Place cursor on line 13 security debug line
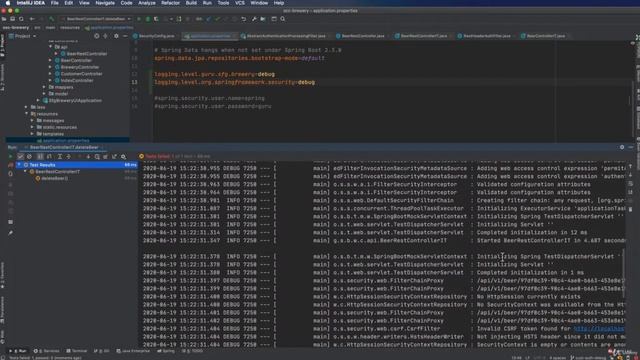This screenshot has height=360, width=640. click(234, 82)
